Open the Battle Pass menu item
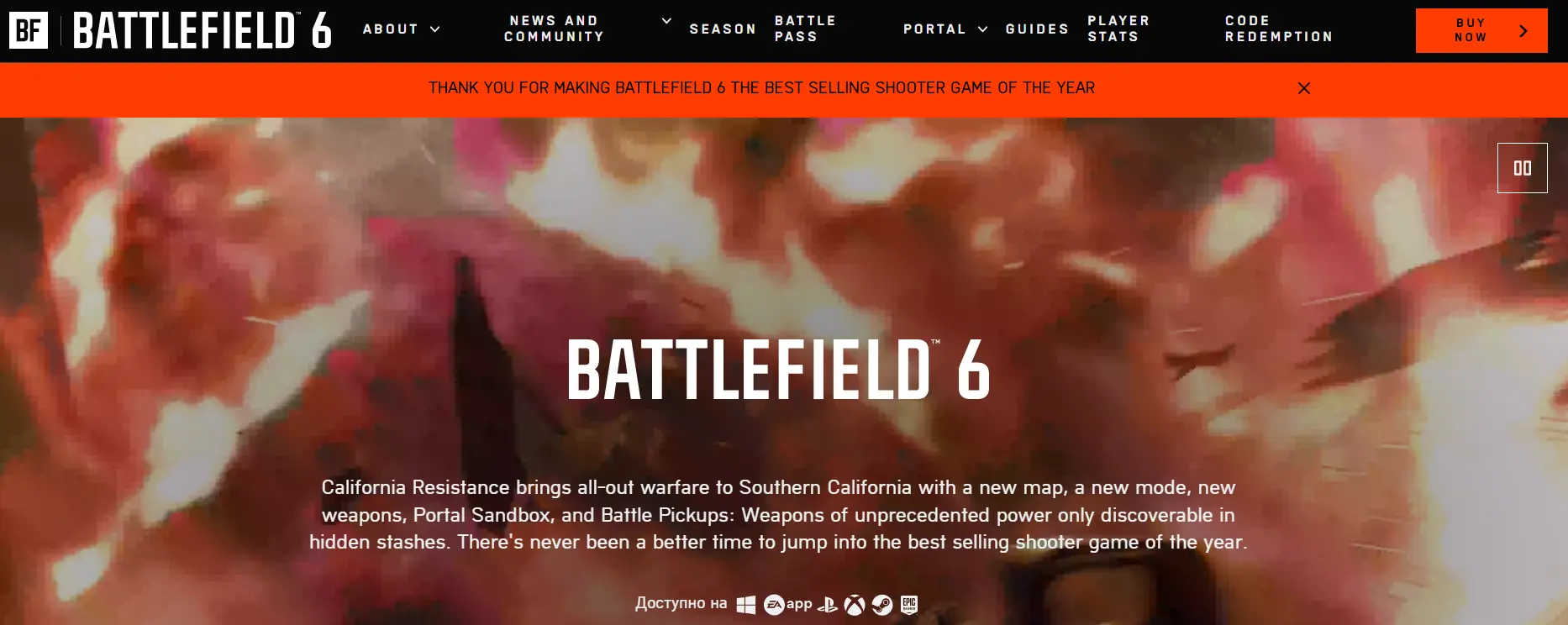 point(805,29)
